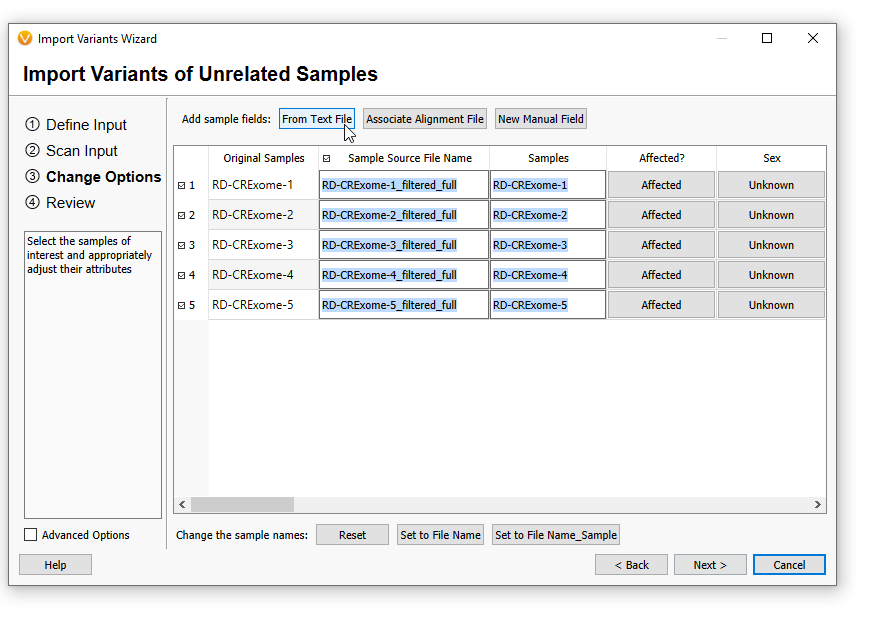
Task: Select the Review step in sidebar
Action: 70,203
